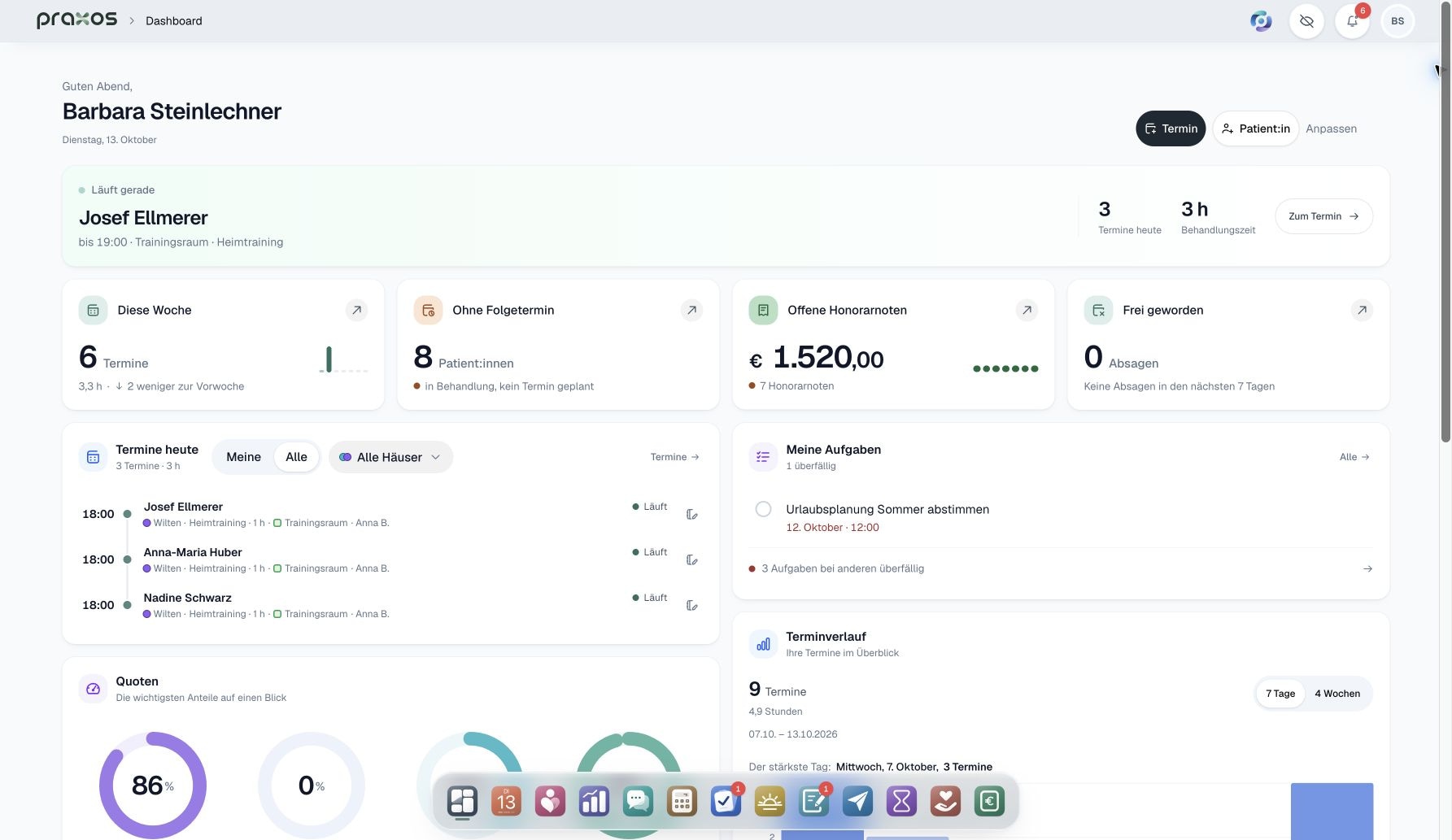Screen dimensions: 1452x840
Task: Open the chat messages dock icon
Action: point(638,802)
